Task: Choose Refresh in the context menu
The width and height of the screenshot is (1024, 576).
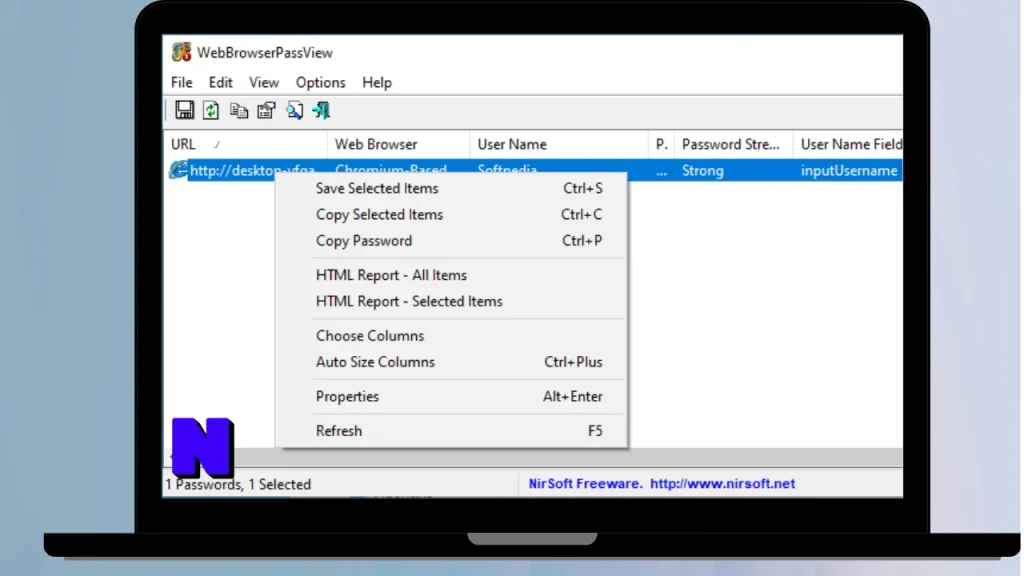Action: (451, 431)
